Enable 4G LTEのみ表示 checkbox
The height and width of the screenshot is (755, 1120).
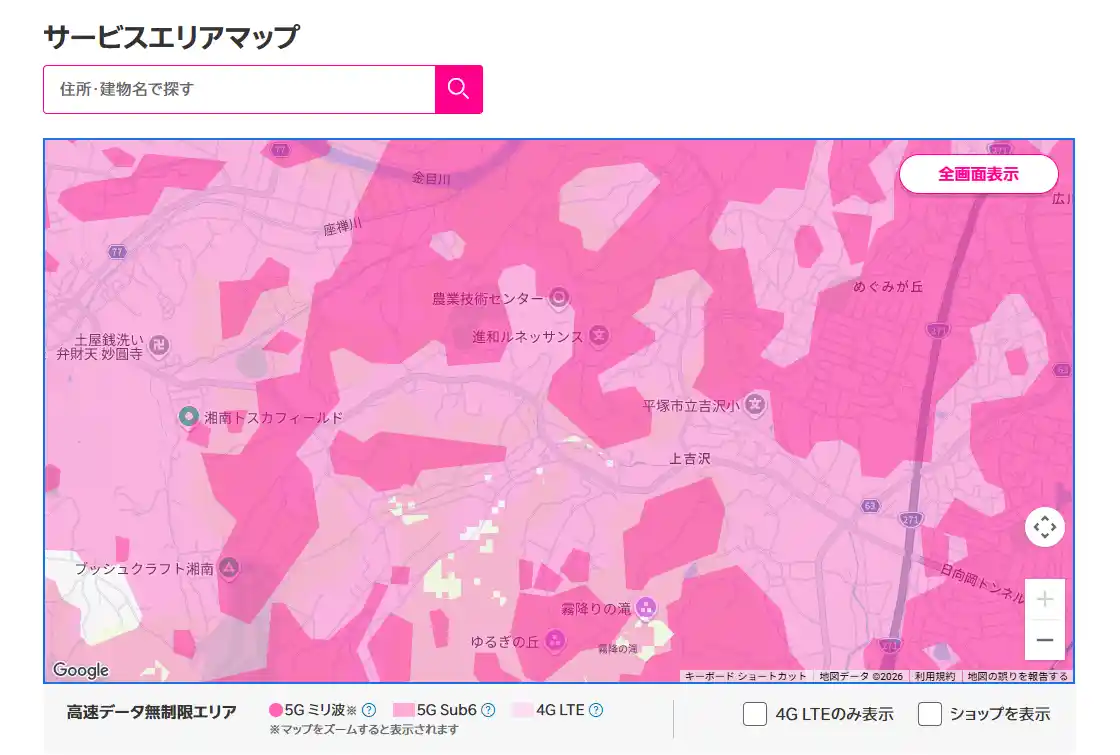pyautogui.click(x=754, y=714)
